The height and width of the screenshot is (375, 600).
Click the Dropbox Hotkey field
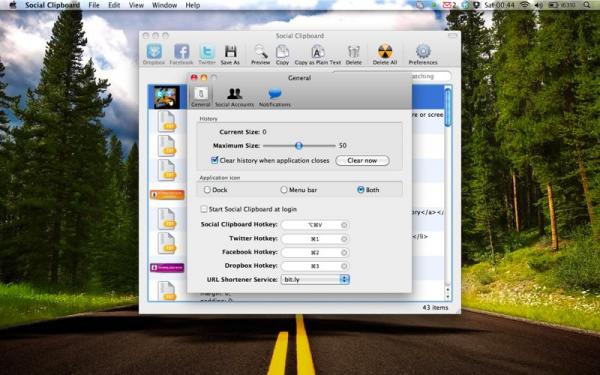click(315, 266)
